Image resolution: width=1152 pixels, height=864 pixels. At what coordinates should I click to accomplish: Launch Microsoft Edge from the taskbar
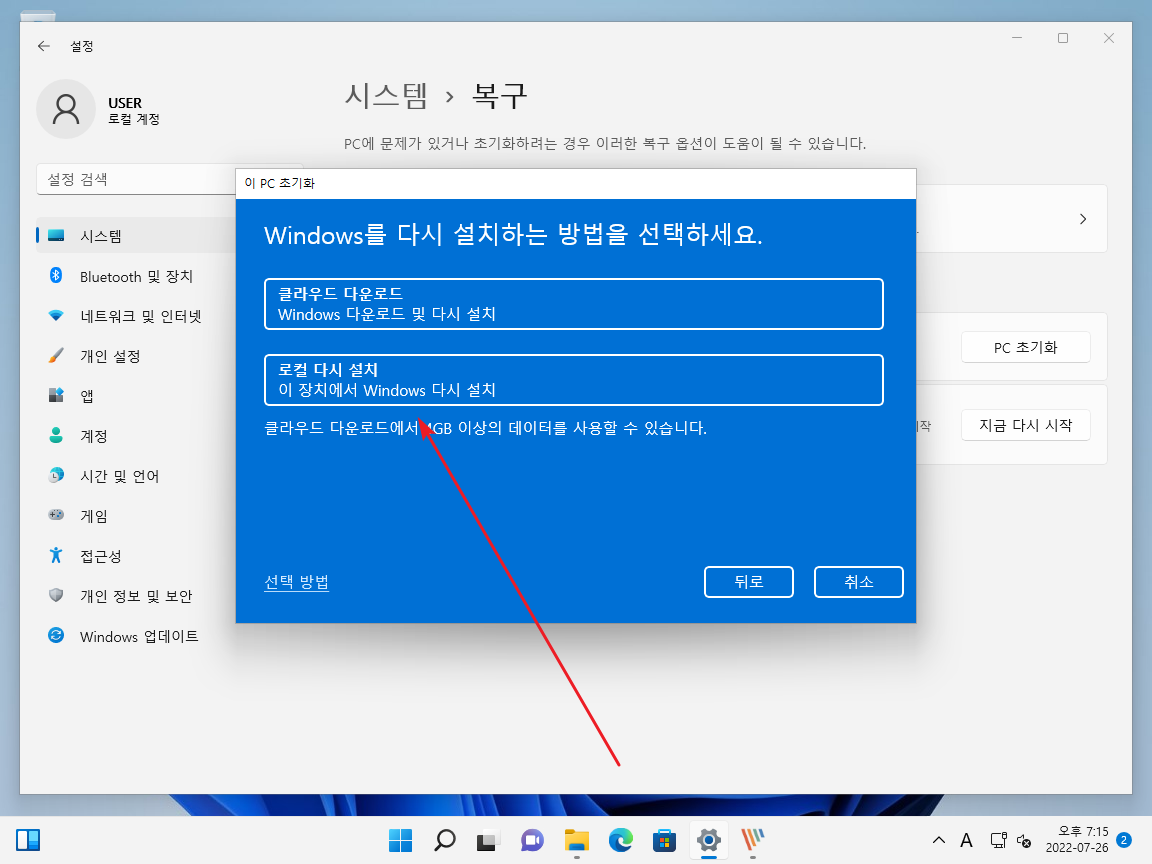click(x=621, y=840)
